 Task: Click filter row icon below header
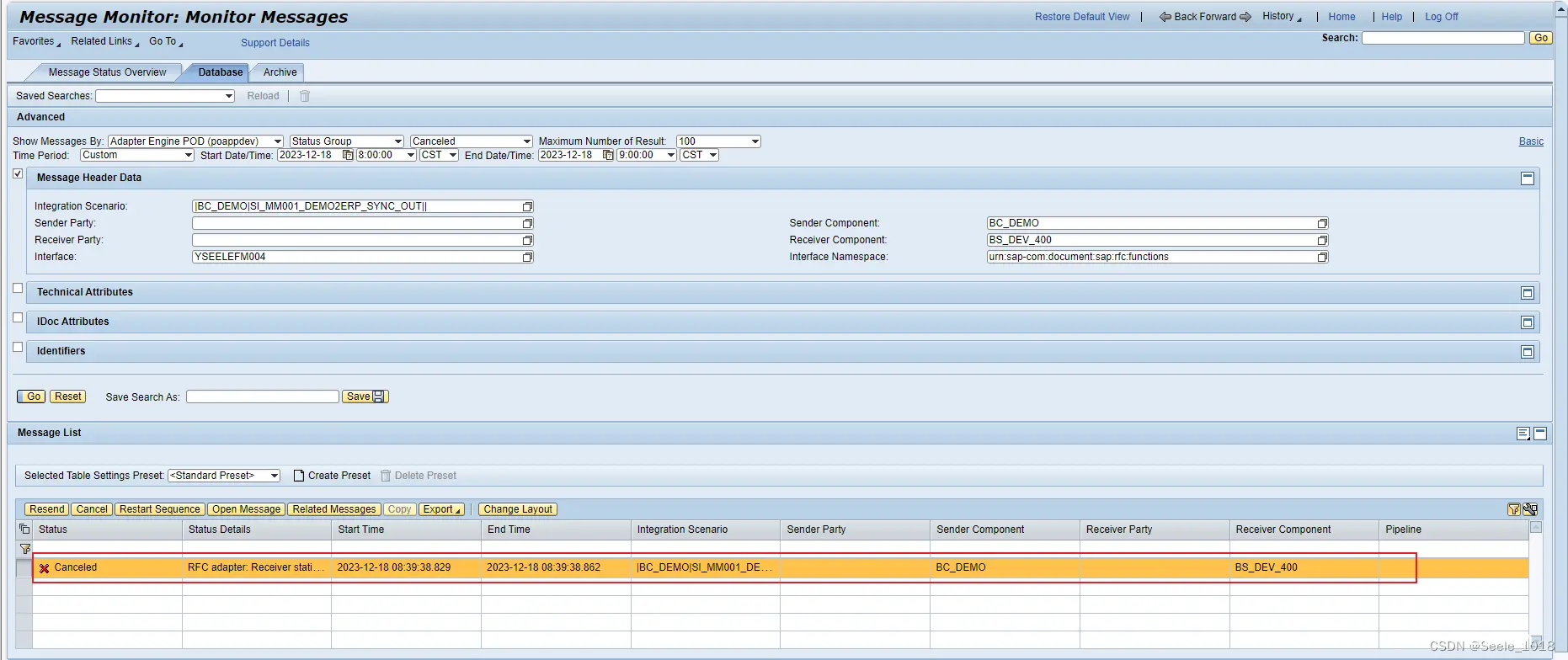[x=25, y=548]
